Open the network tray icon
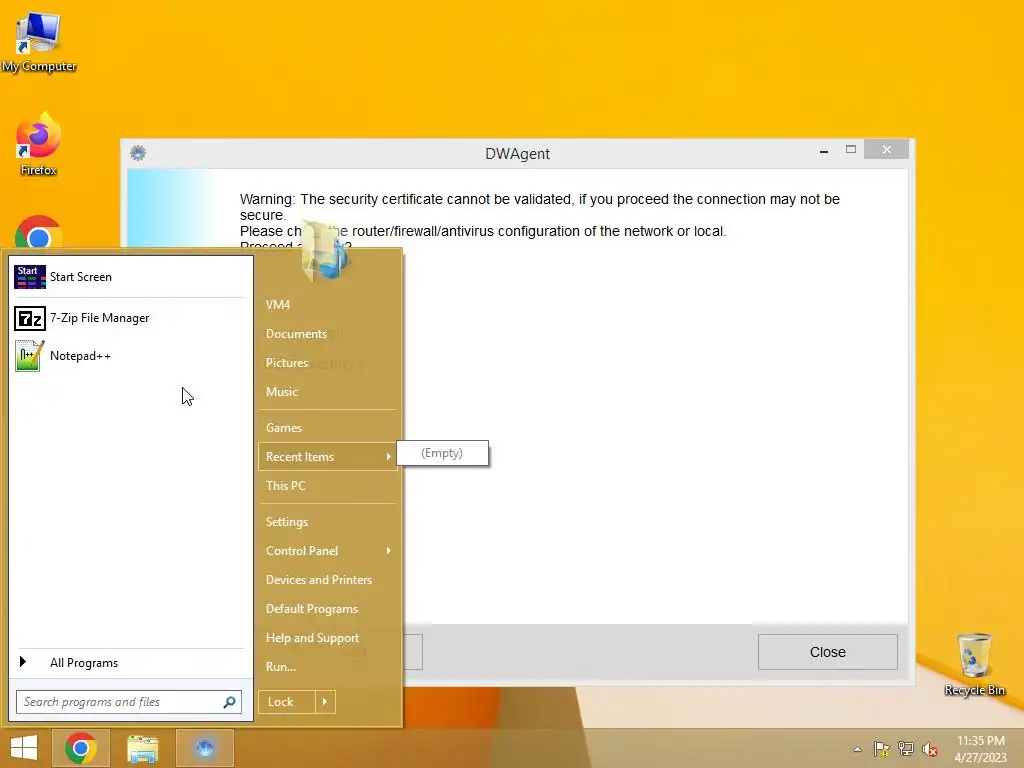 [x=906, y=749]
